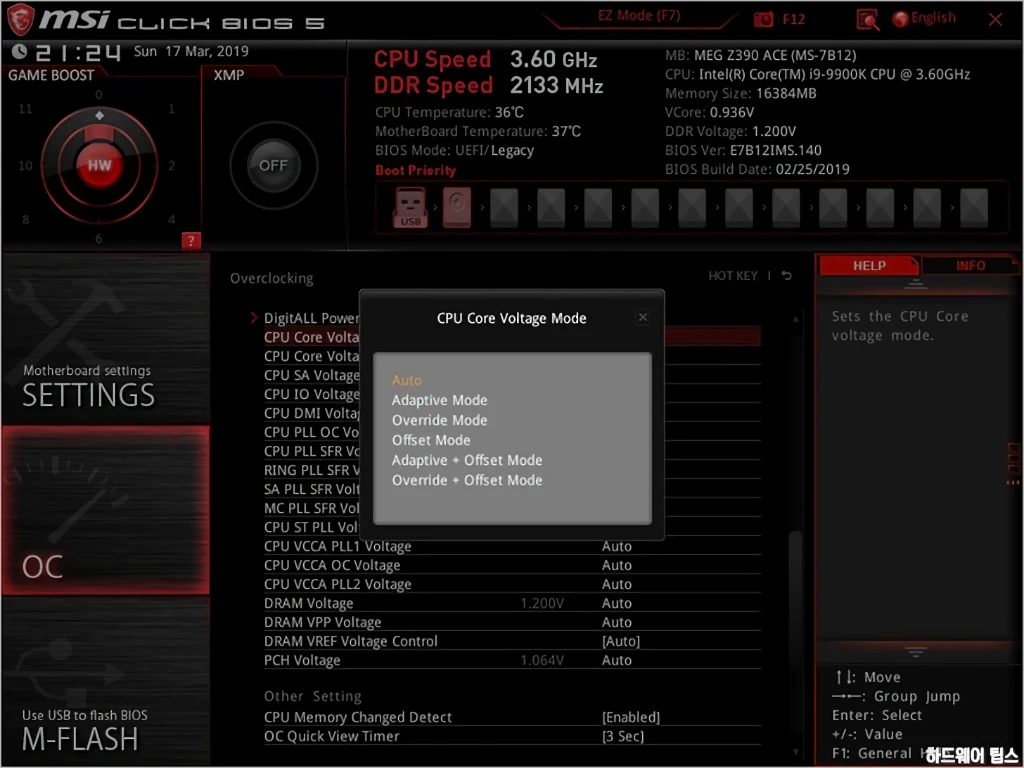Click PCH Voltage Auto value

[x=616, y=660]
